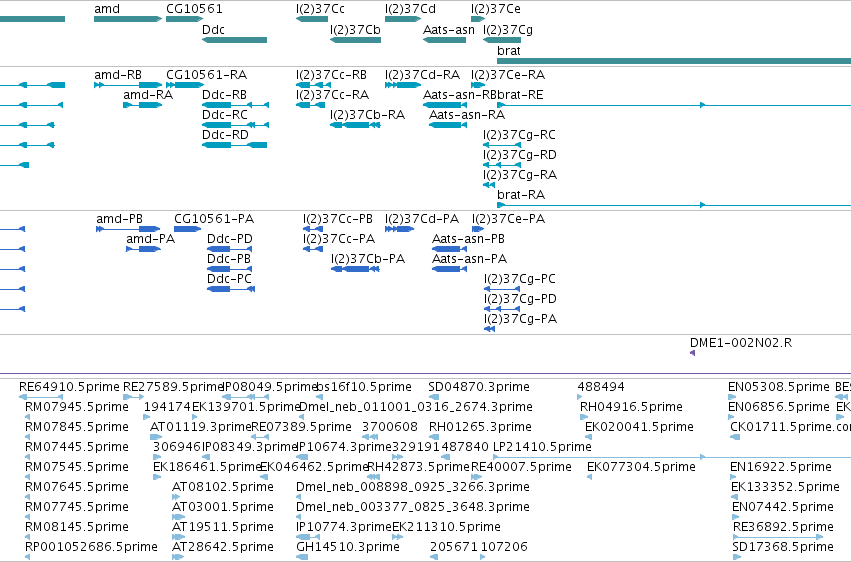Click the l(2)37Ce-RA transcript label

pyautogui.click(x=508, y=74)
